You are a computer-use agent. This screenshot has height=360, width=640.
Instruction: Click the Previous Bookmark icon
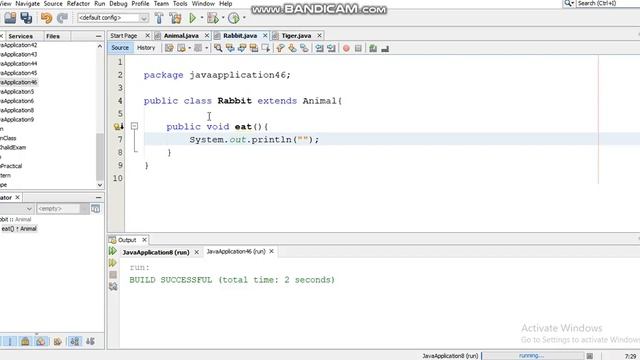coord(280,48)
